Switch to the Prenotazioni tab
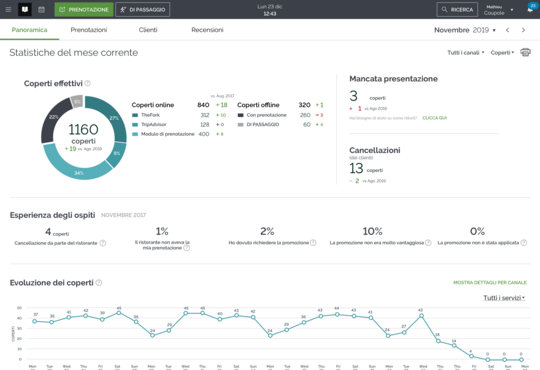 89,30
